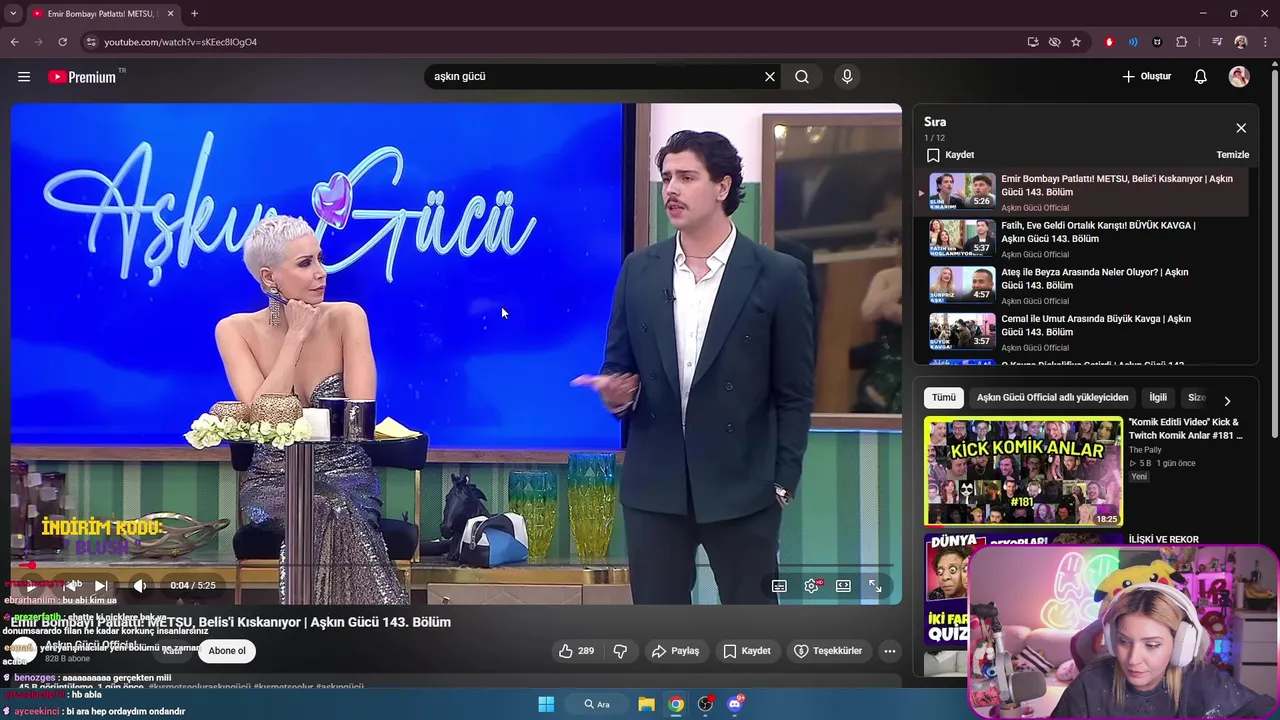Open the Komik Editli Video Kick & Twitch title
The height and width of the screenshot is (720, 1280).
click(x=1186, y=429)
